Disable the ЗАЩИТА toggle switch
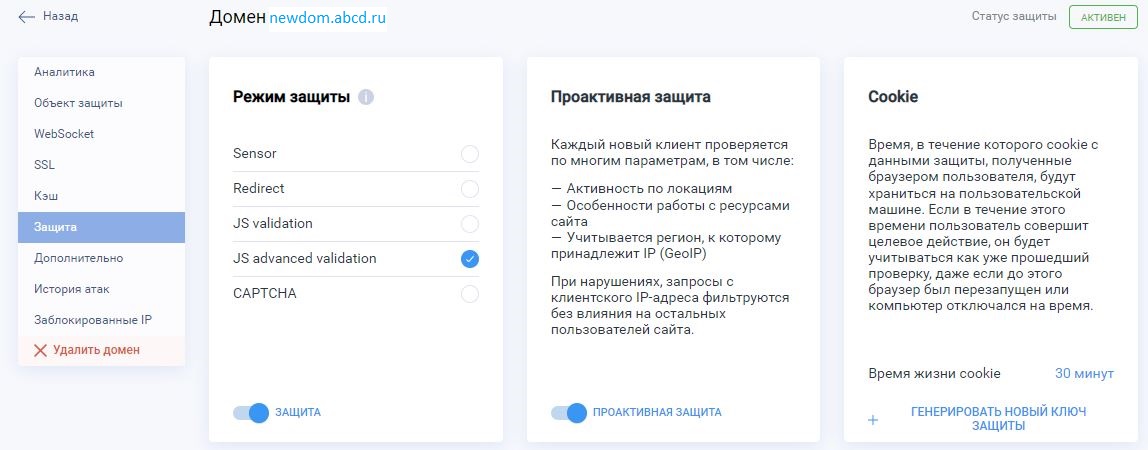 tap(251, 412)
